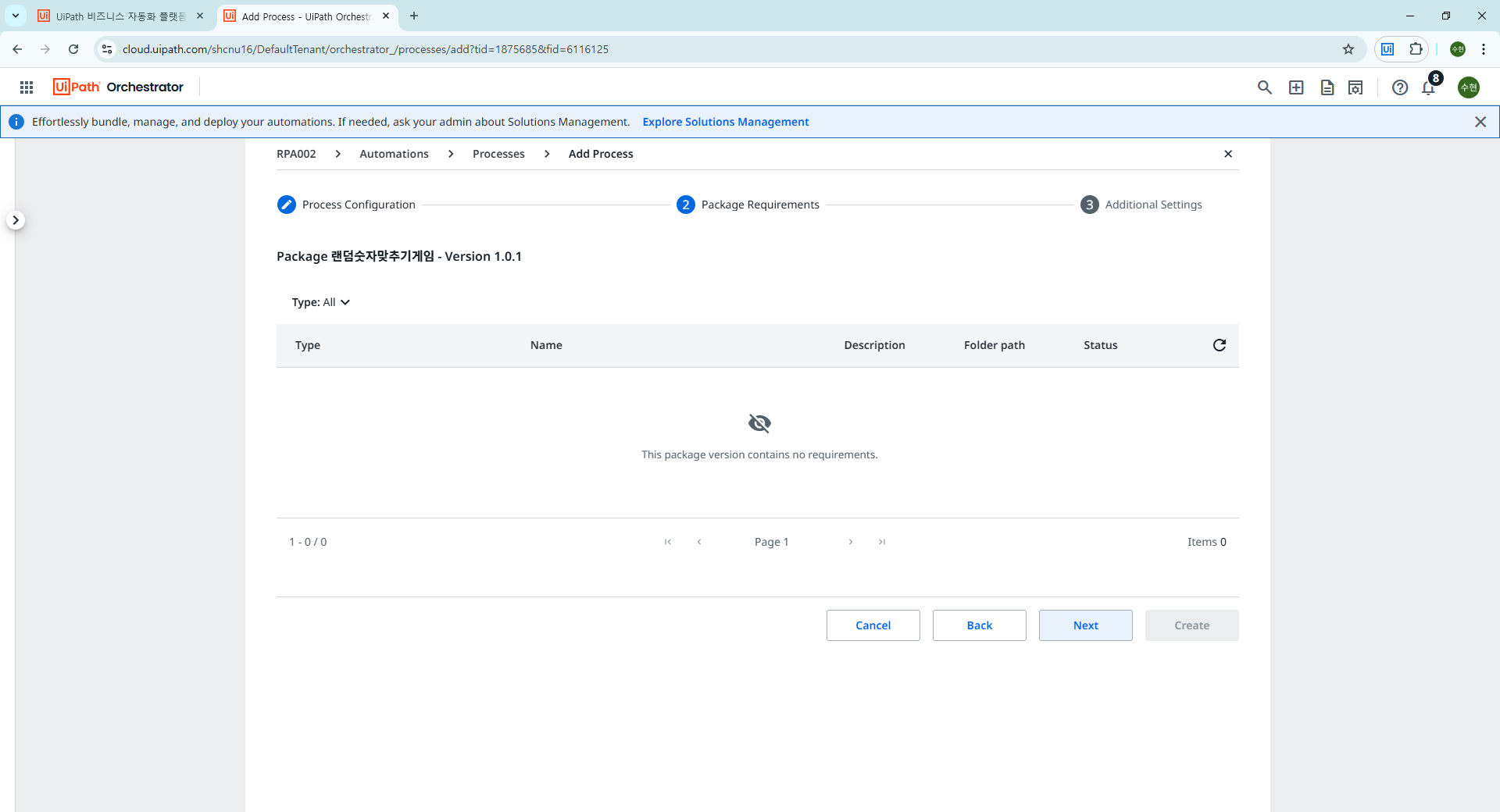Click the Description column header
Image resolution: width=1500 pixels, height=812 pixels.
(874, 345)
